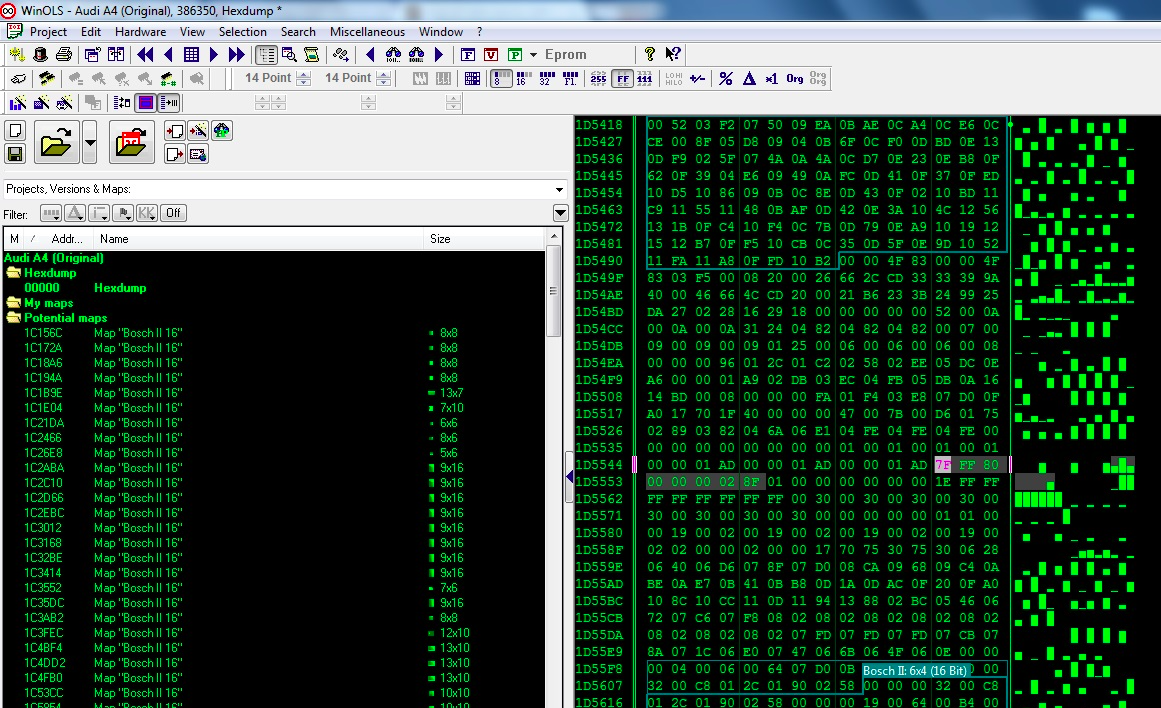The width and height of the screenshot is (1161, 708).
Task: Click the purple framed window icon
Action: (x=146, y=102)
